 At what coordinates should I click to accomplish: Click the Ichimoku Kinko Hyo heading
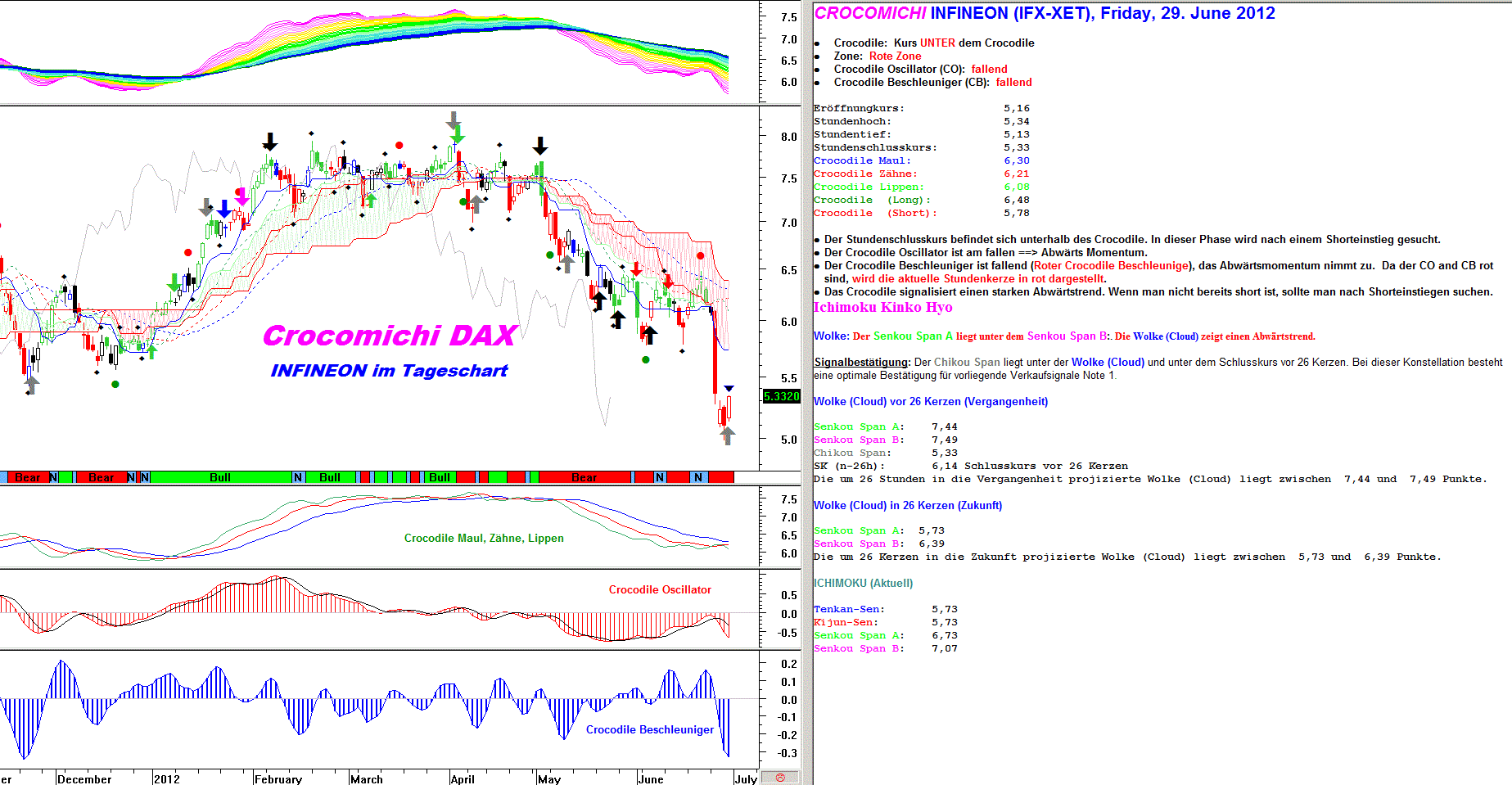[x=882, y=307]
